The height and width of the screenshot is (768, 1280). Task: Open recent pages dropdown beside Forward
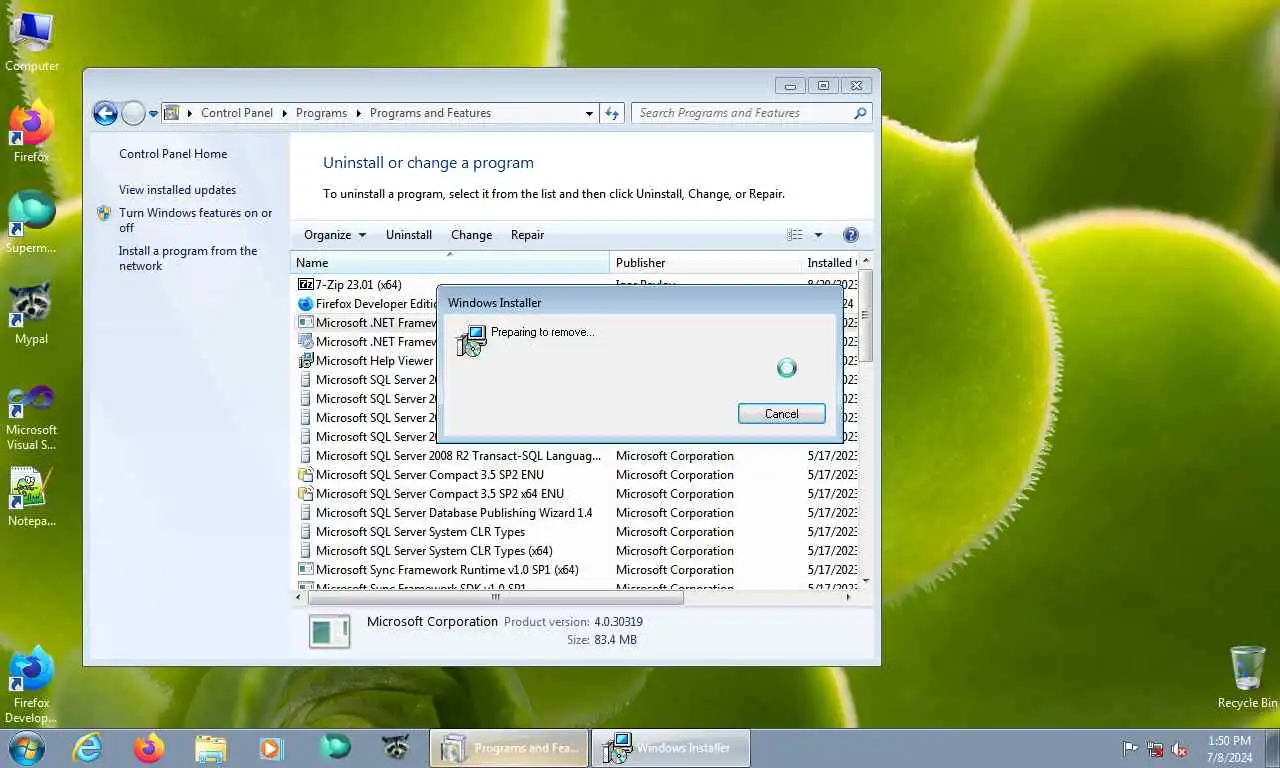coord(153,114)
